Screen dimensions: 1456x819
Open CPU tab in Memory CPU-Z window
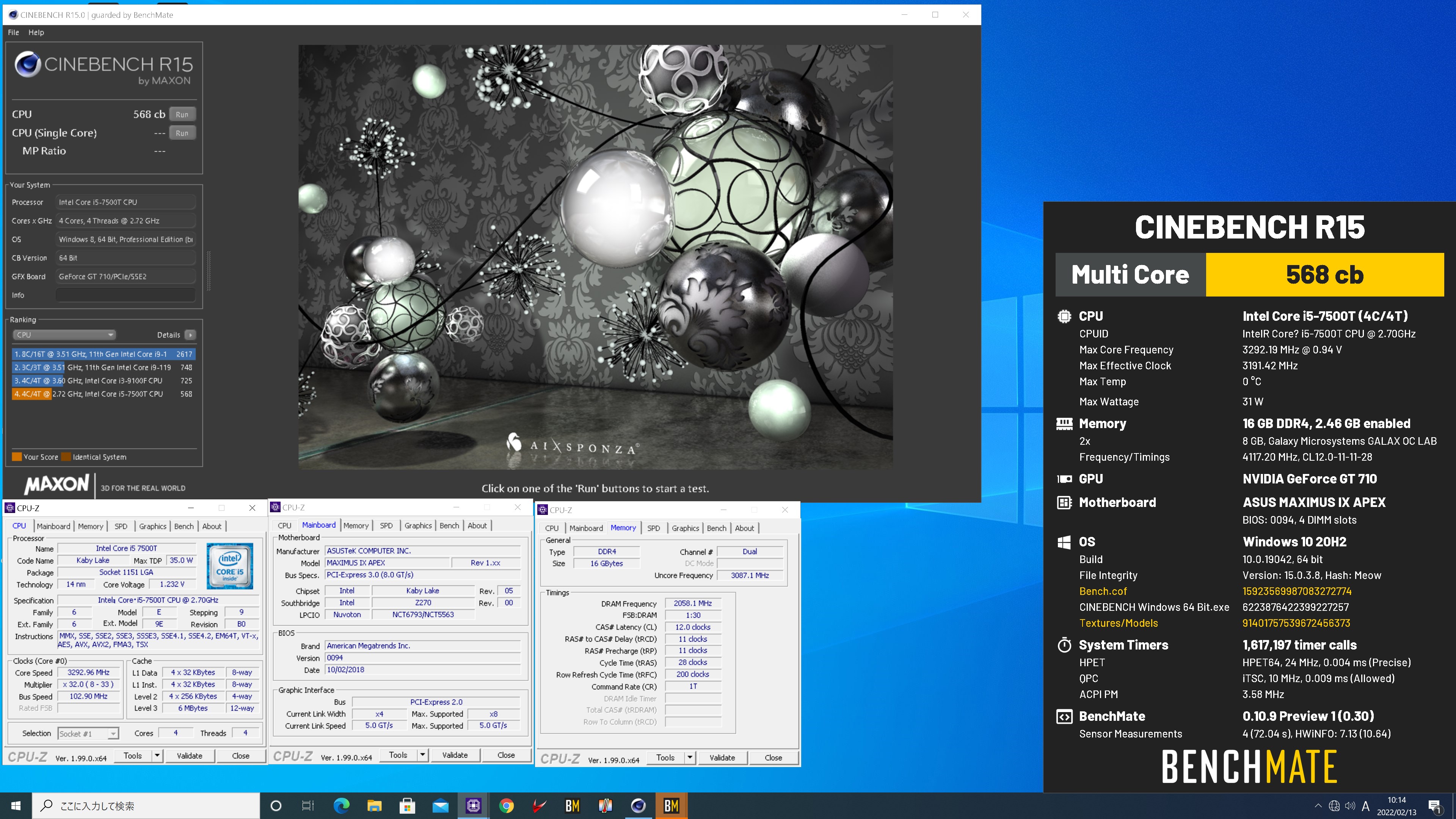pyautogui.click(x=552, y=528)
